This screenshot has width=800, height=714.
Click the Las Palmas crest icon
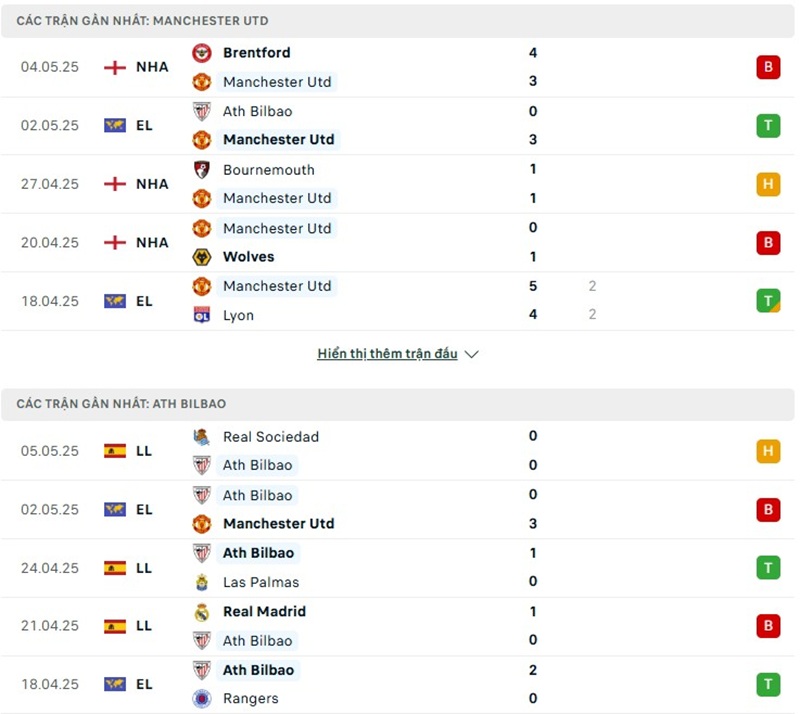202,582
